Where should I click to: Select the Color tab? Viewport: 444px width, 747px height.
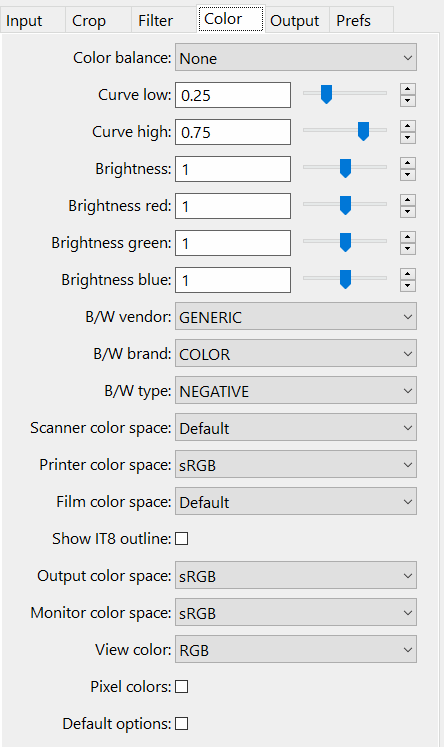(231, 19)
